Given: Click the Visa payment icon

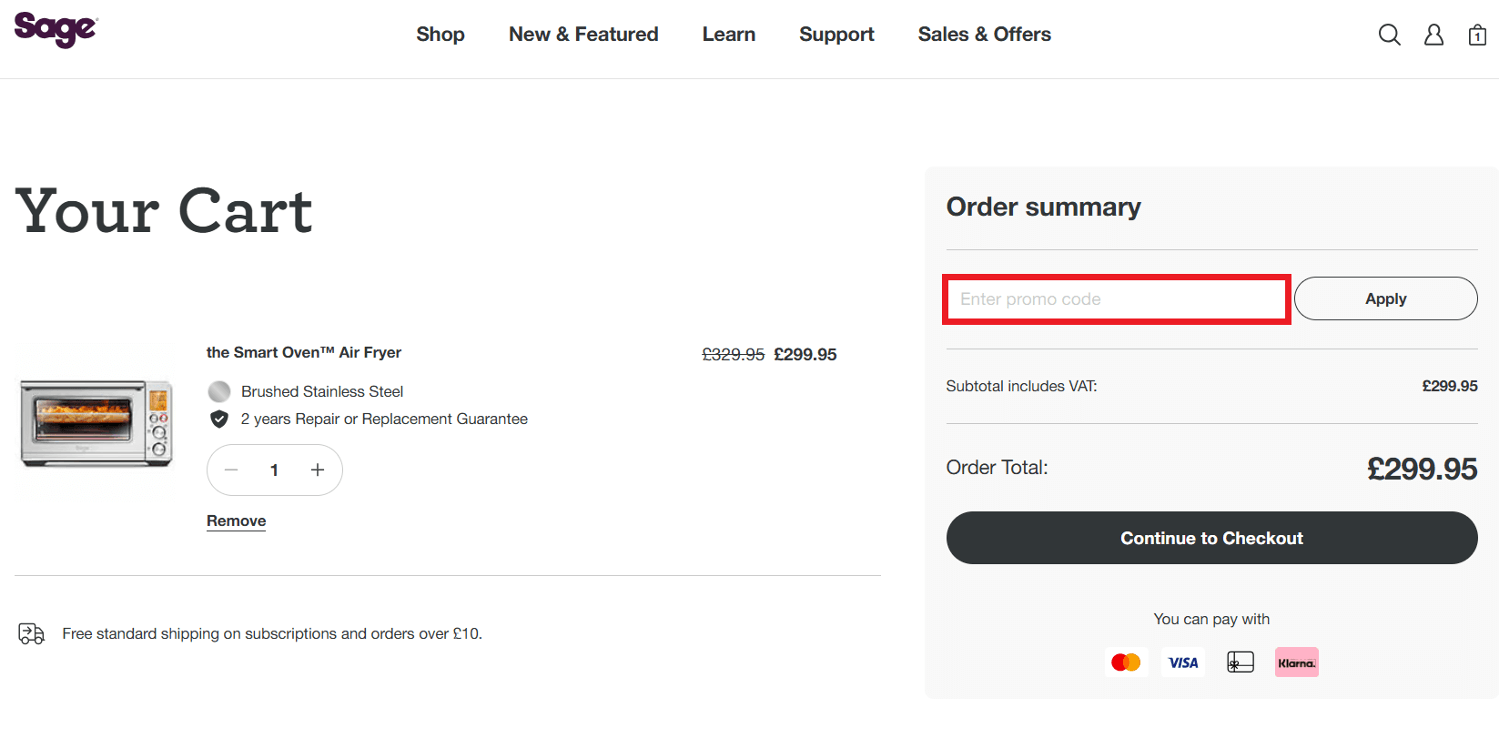Looking at the screenshot, I should click(1183, 661).
